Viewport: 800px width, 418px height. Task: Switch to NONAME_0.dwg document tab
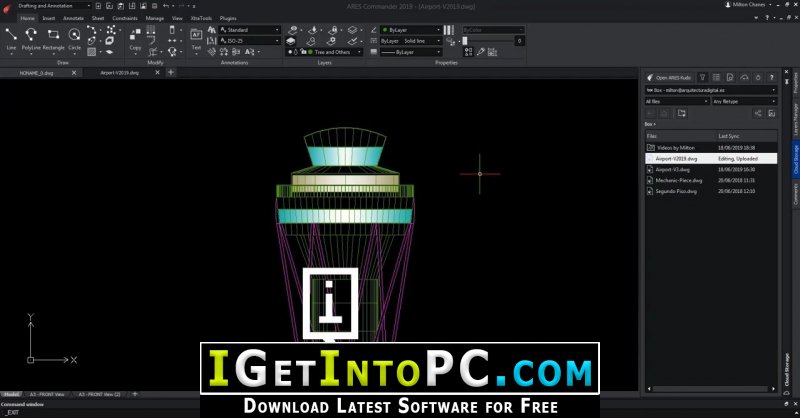(x=37, y=73)
